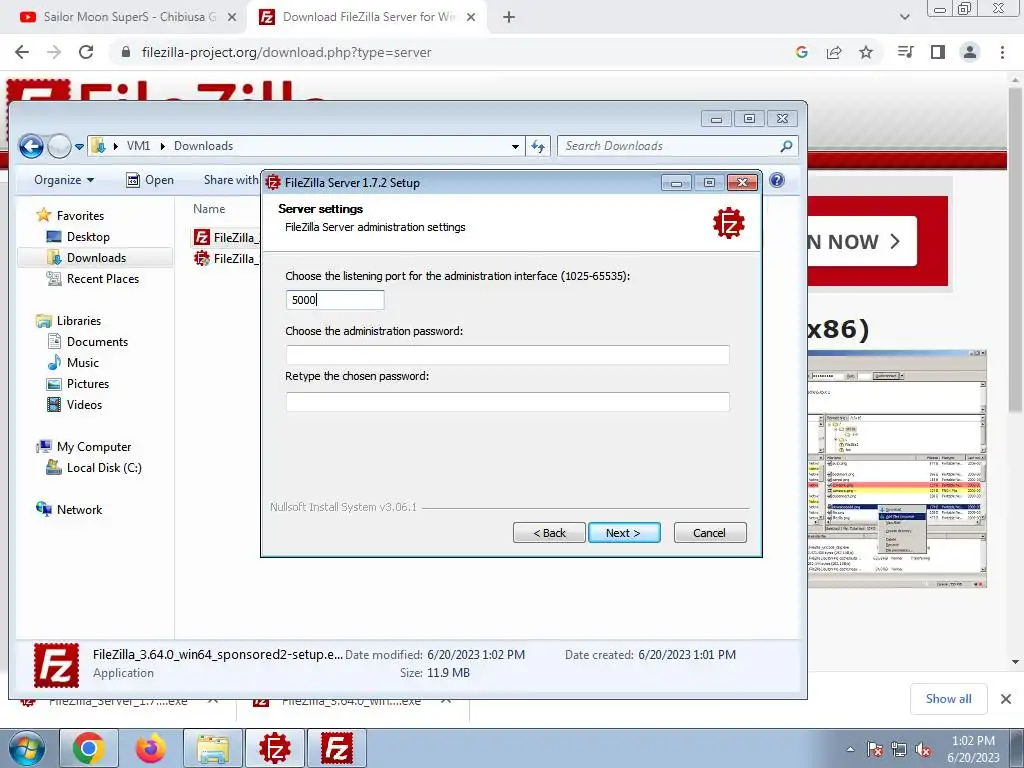This screenshot has height=768, width=1024.
Task: Click Explorer refresh button beside address bar
Action: tap(537, 146)
